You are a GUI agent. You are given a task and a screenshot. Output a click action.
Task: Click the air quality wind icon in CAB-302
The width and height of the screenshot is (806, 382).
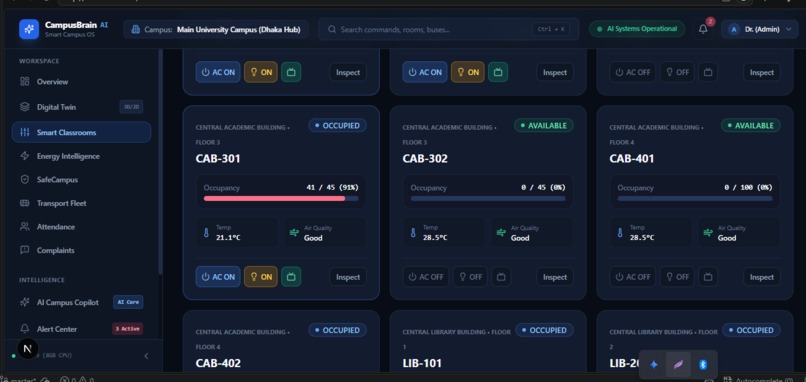[x=501, y=233]
